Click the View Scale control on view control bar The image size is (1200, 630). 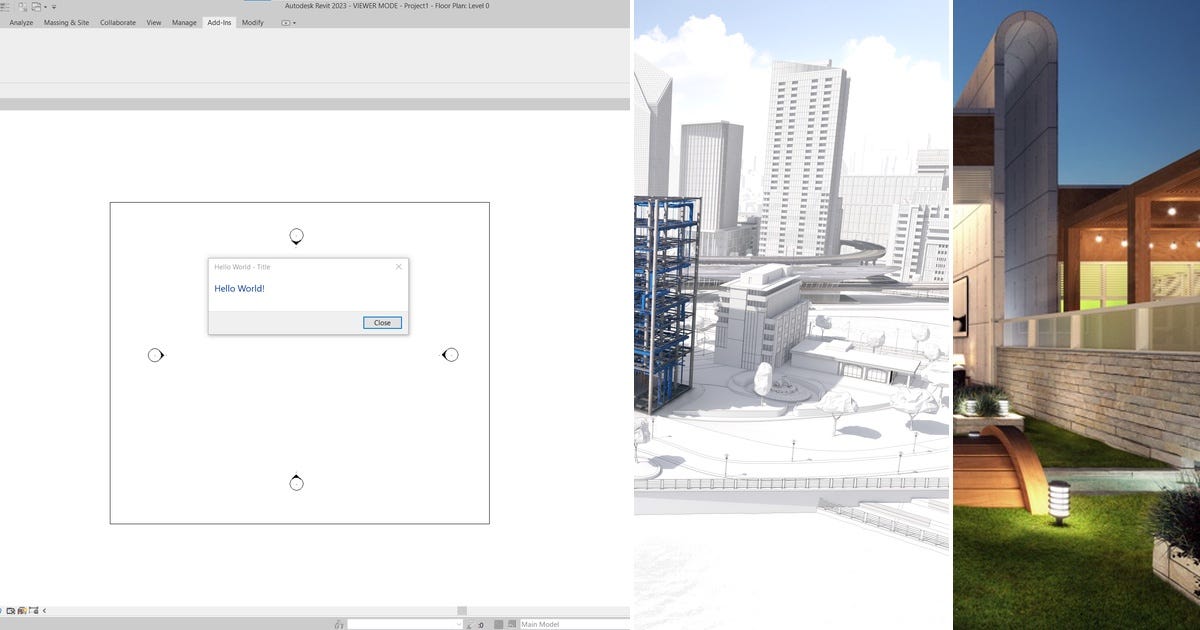(1, 609)
